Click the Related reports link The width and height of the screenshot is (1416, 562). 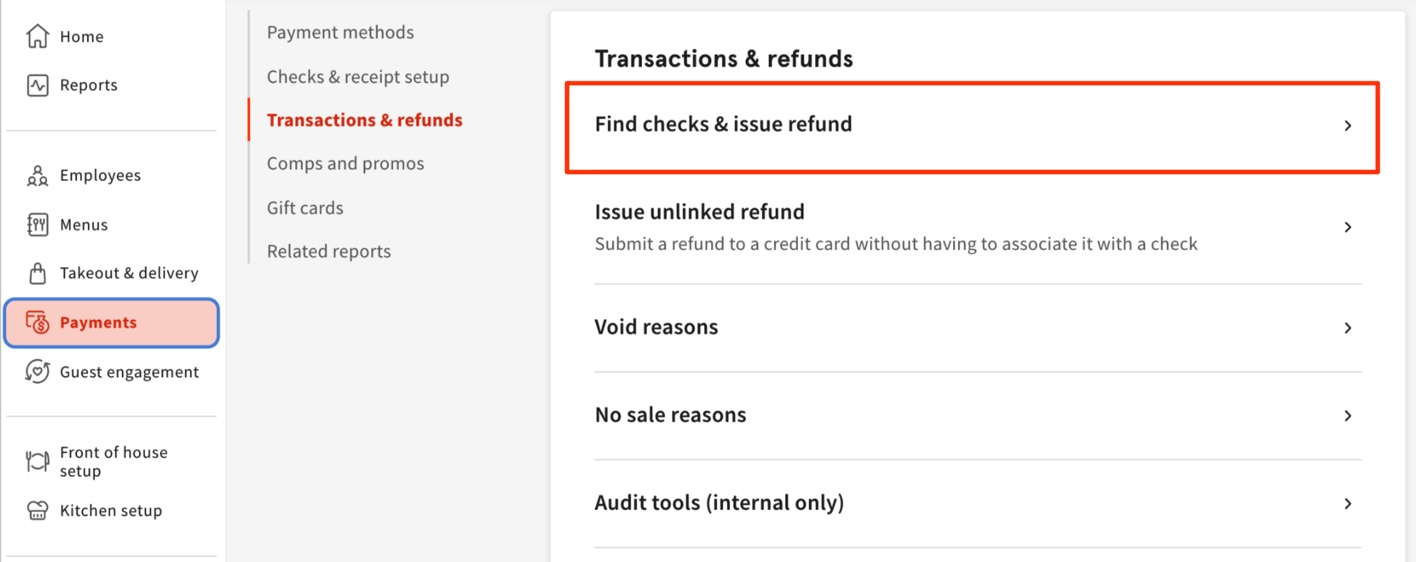click(x=329, y=252)
